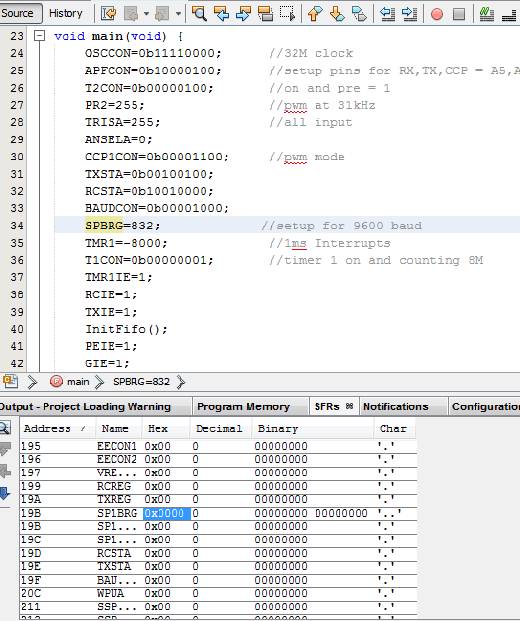Open the Output - Project Loading Warning tab
Image resolution: width=520 pixels, height=621 pixels.
click(x=95, y=407)
